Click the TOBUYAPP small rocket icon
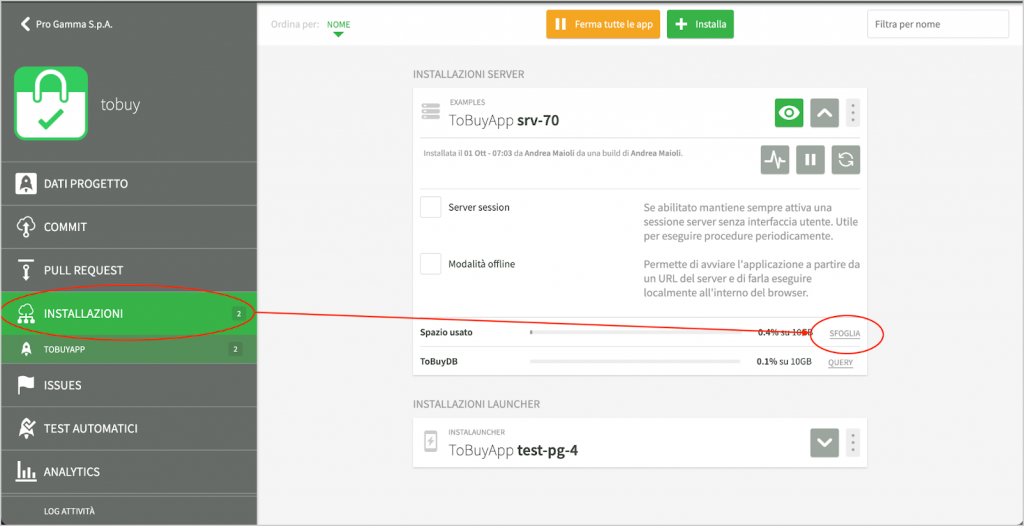The width and height of the screenshot is (1024, 526). [x=25, y=350]
